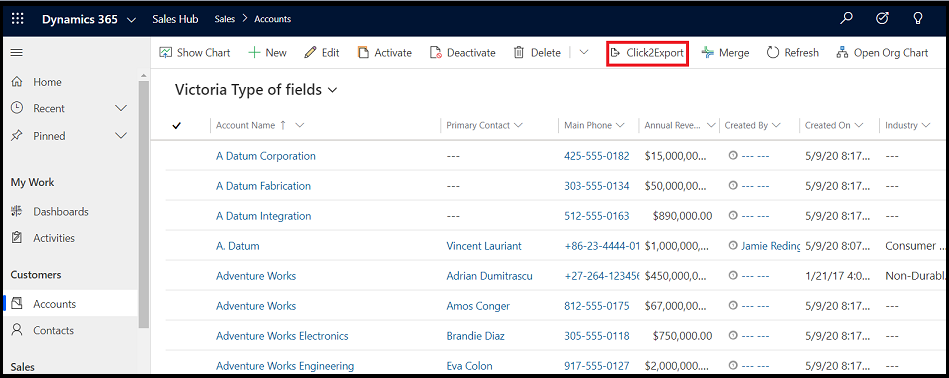Open the task flow checkmark-circle icon
Screen dimensions: 949x378
882,19
